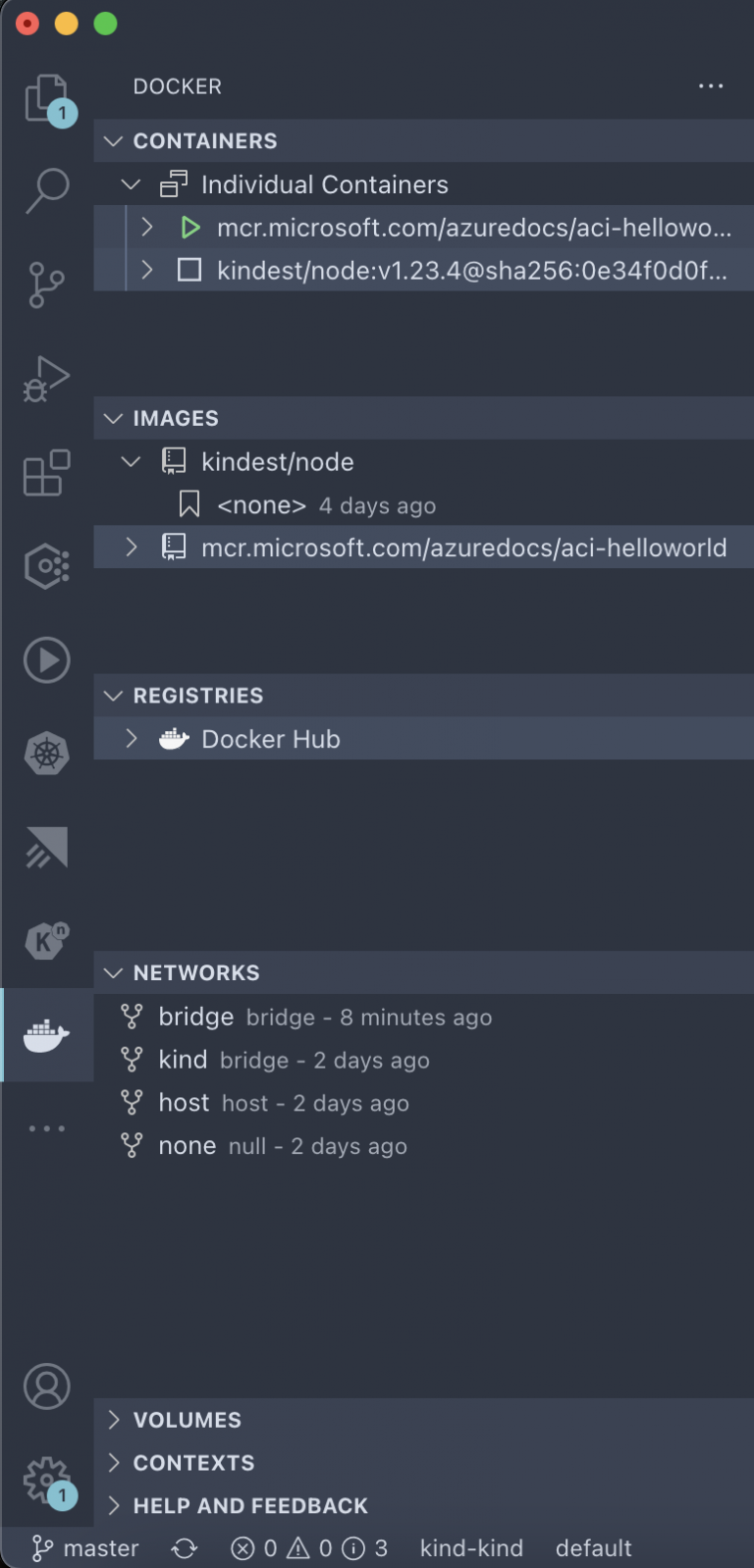
Task: Select the kind network entry
Action: click(x=183, y=1060)
